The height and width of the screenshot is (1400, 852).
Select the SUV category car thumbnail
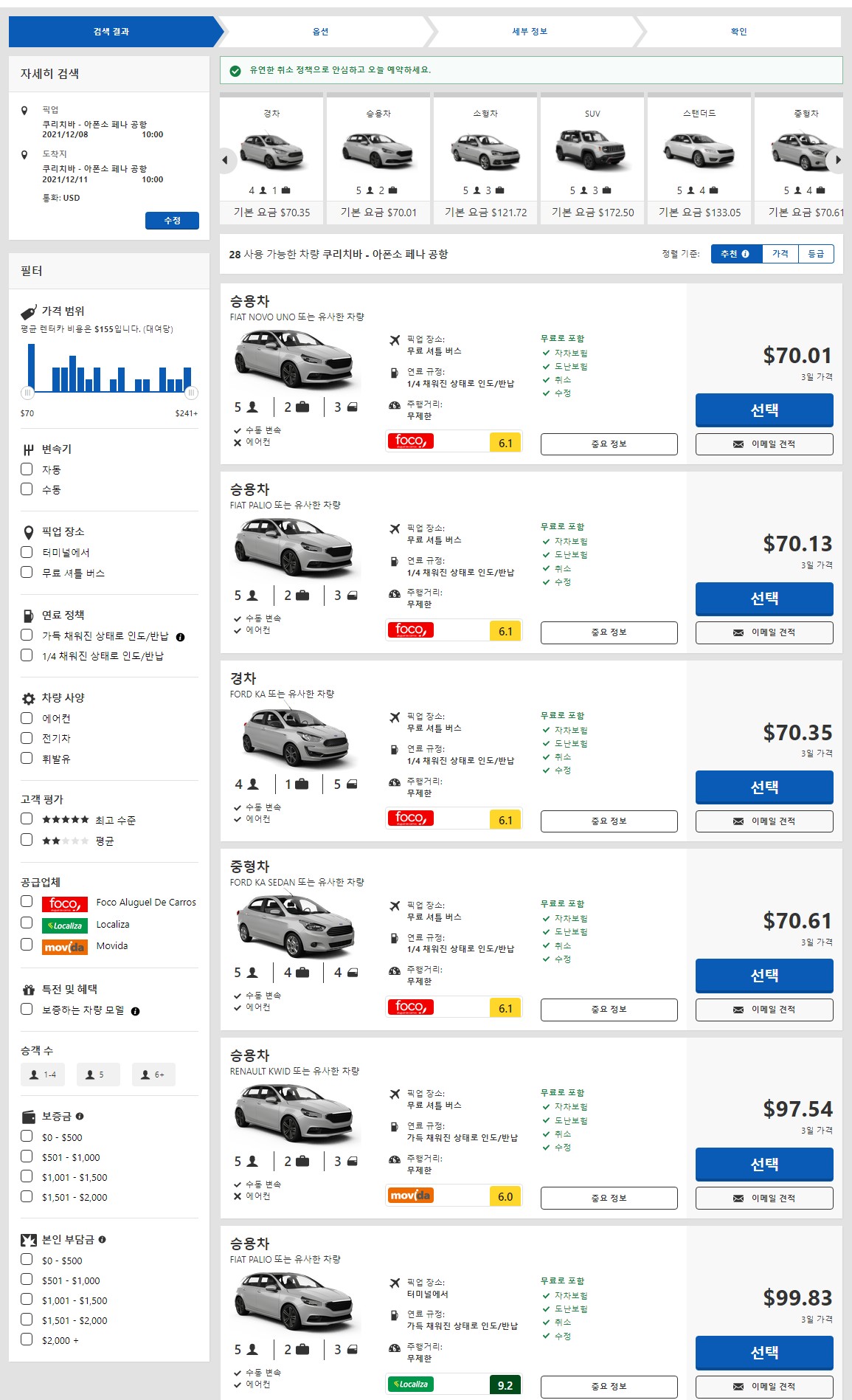pos(592,150)
